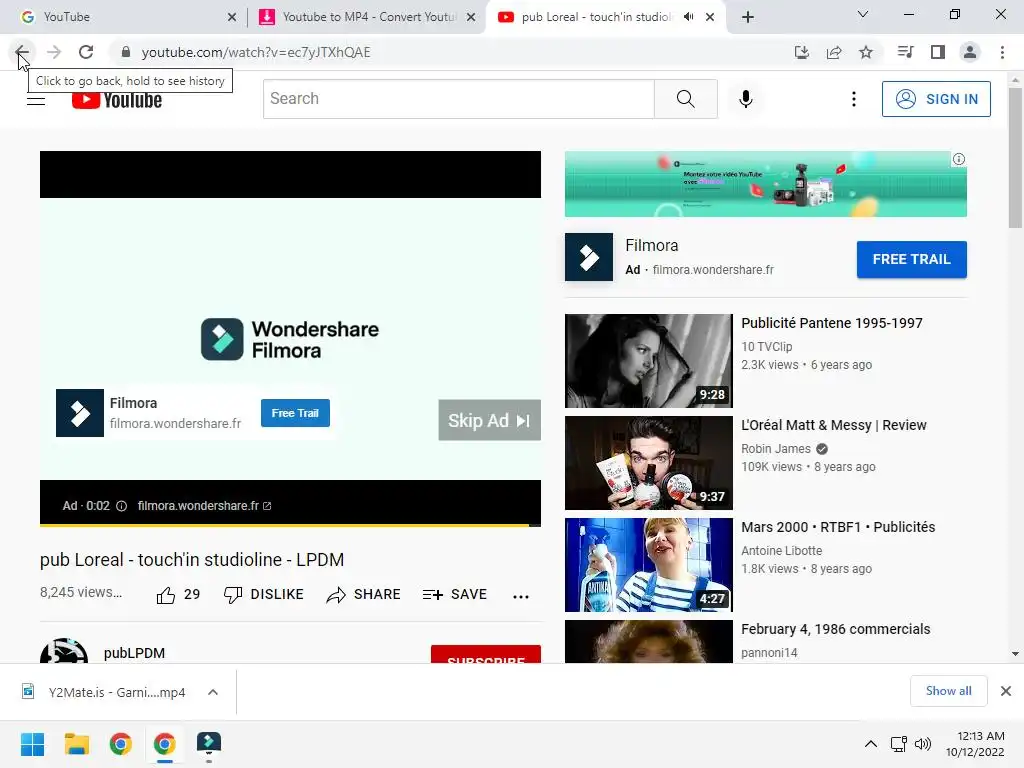Open February 4, 1986 commercials title
The height and width of the screenshot is (768, 1024).
tap(835, 629)
